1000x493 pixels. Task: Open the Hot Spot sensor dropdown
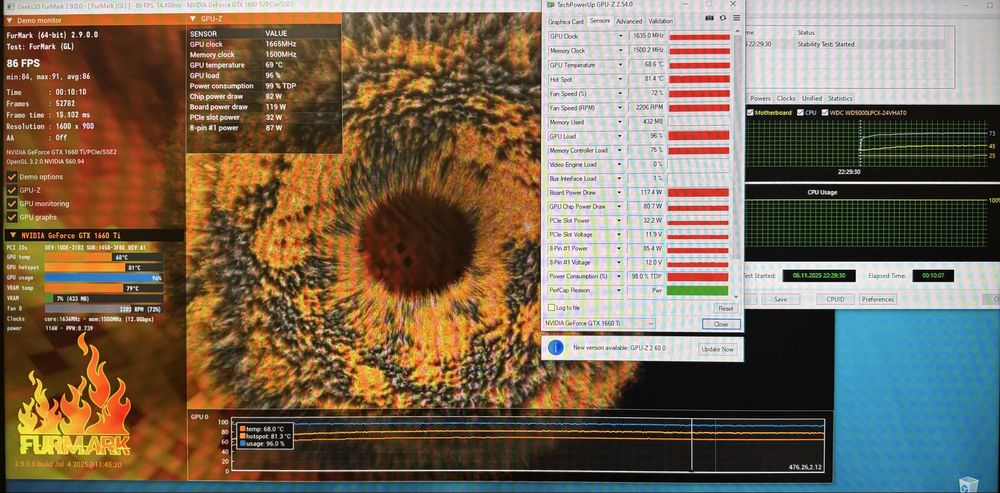620,79
